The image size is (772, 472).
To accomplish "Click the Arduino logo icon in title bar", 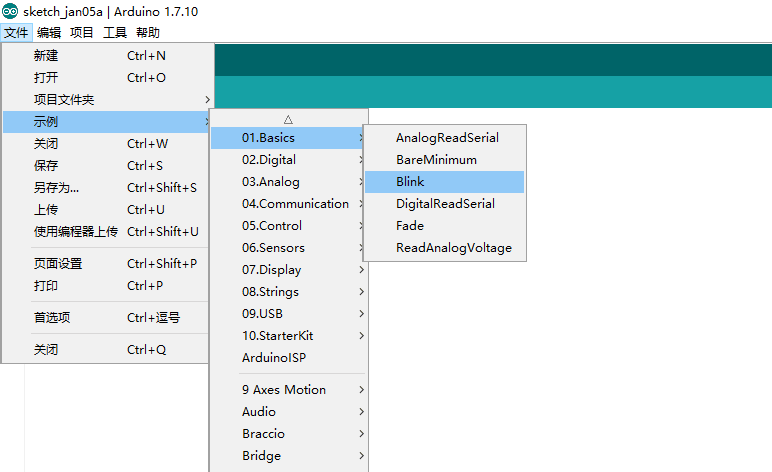I will [10, 11].
